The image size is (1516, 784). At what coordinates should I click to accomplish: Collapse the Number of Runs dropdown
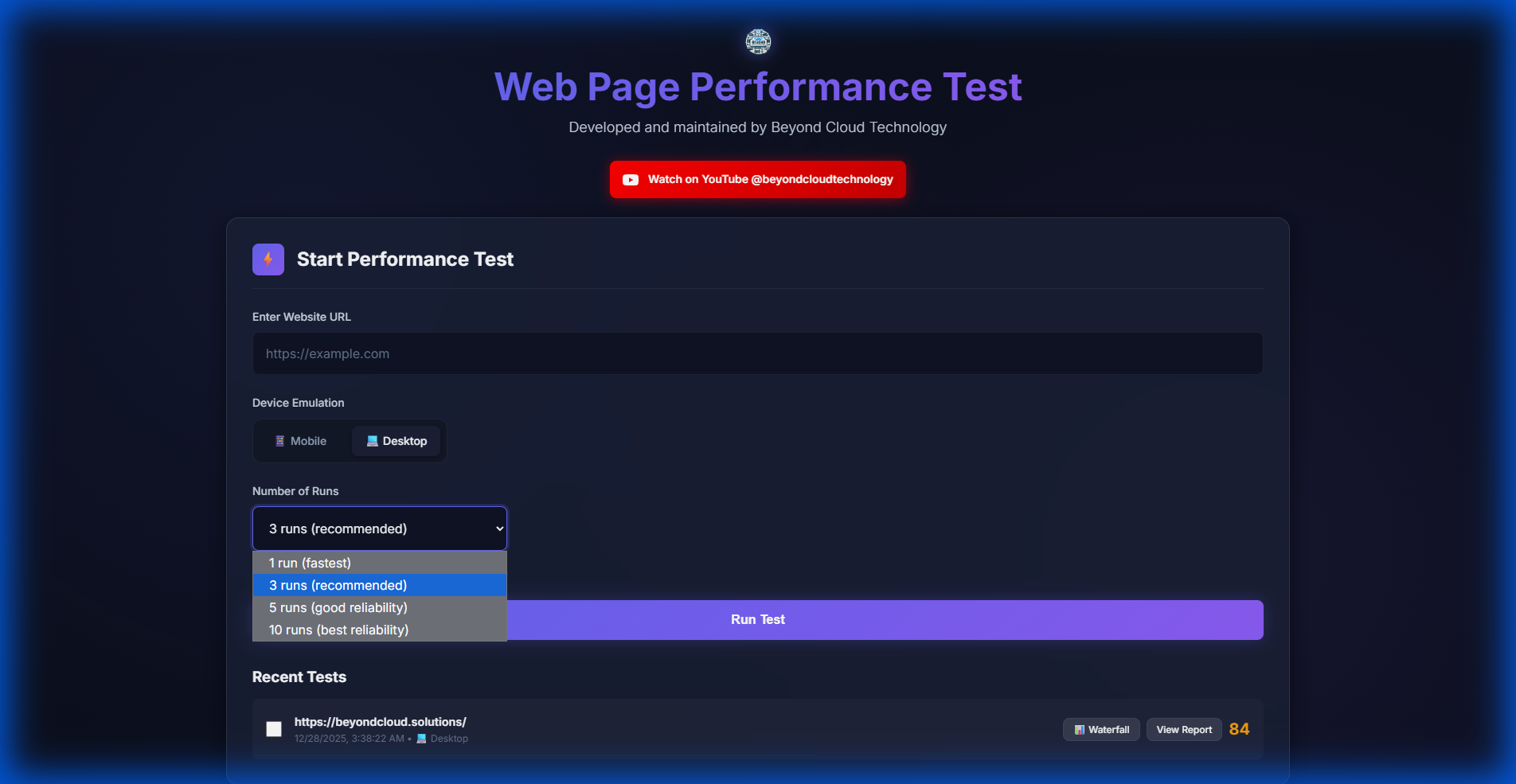tap(379, 529)
